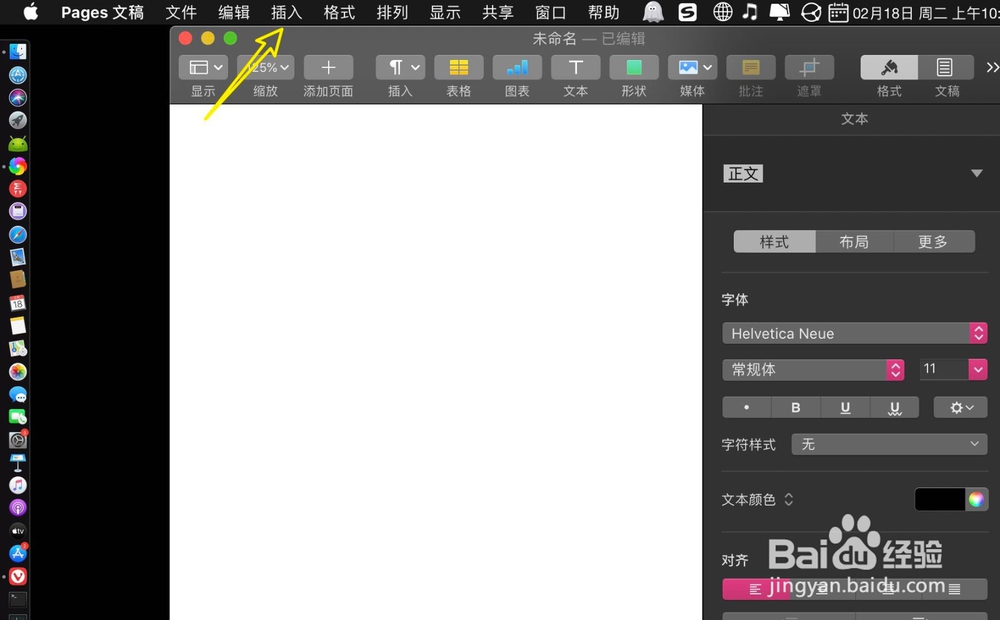1000x620 pixels.
Task: Toggle single underline U button
Action: (x=845, y=408)
